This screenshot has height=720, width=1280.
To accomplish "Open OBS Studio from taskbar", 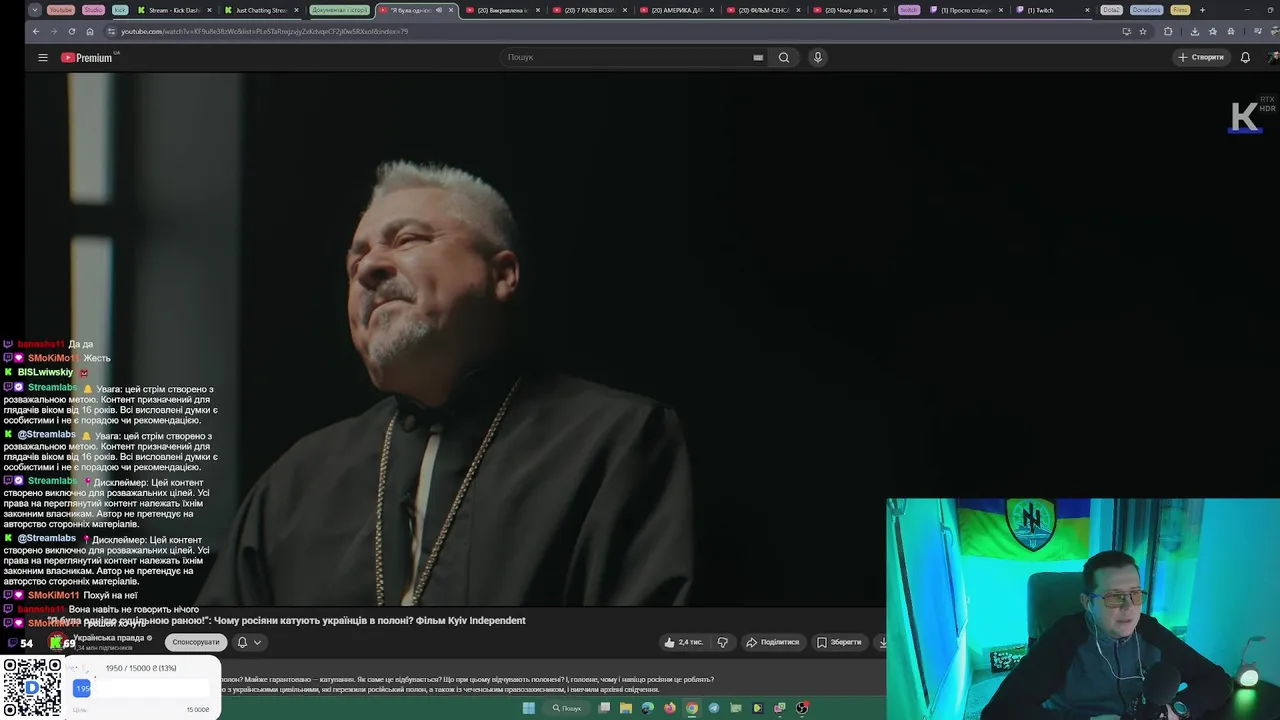I will [x=802, y=708].
